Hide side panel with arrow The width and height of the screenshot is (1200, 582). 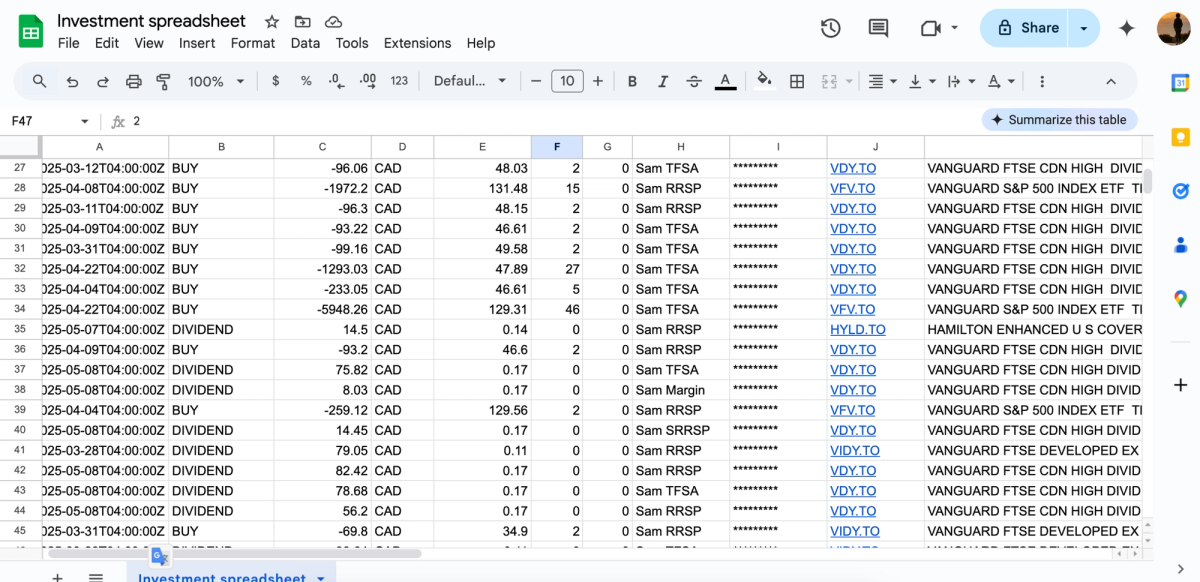pyautogui.click(x=1180, y=568)
